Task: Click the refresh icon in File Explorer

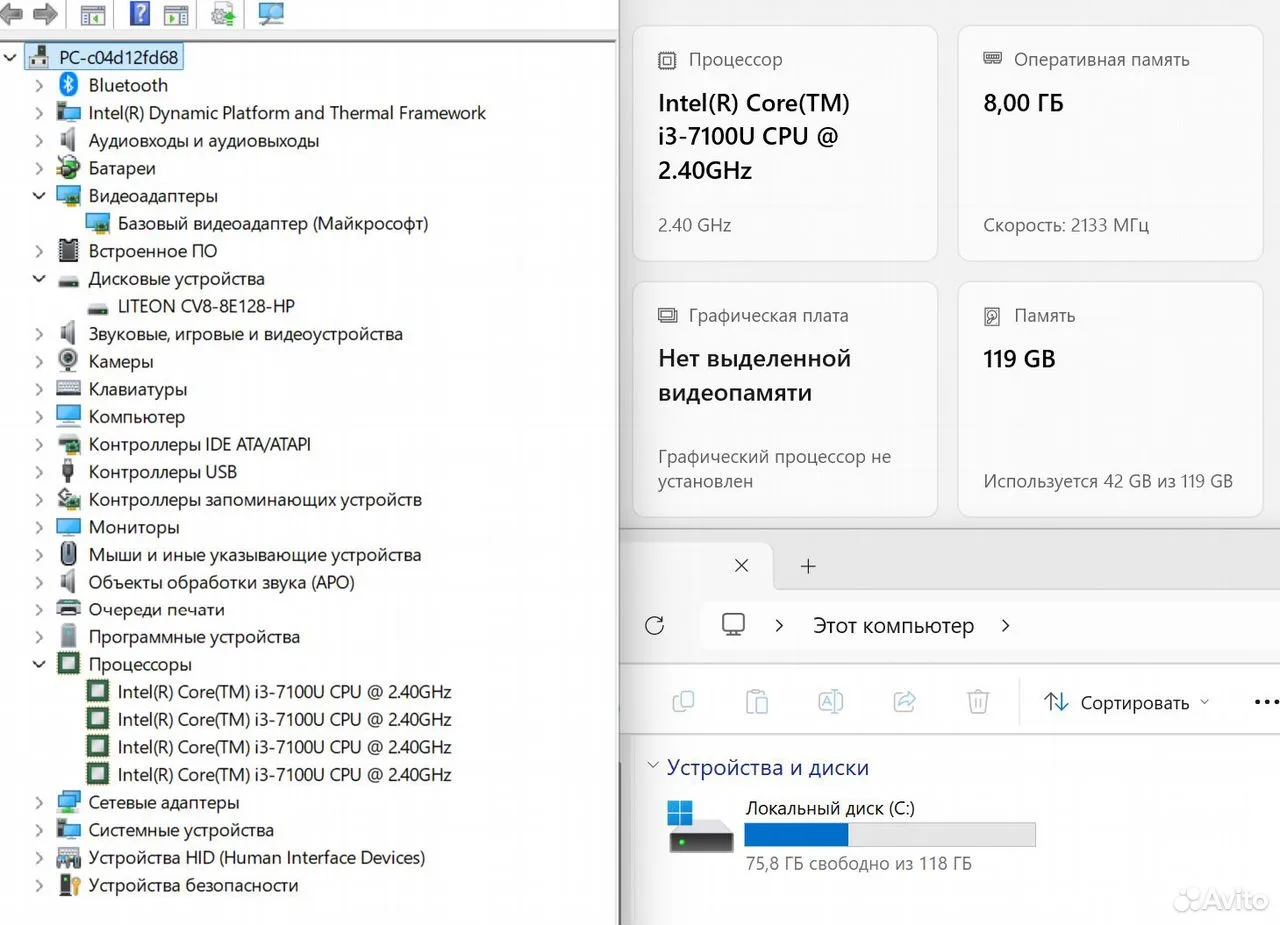Action: [655, 626]
